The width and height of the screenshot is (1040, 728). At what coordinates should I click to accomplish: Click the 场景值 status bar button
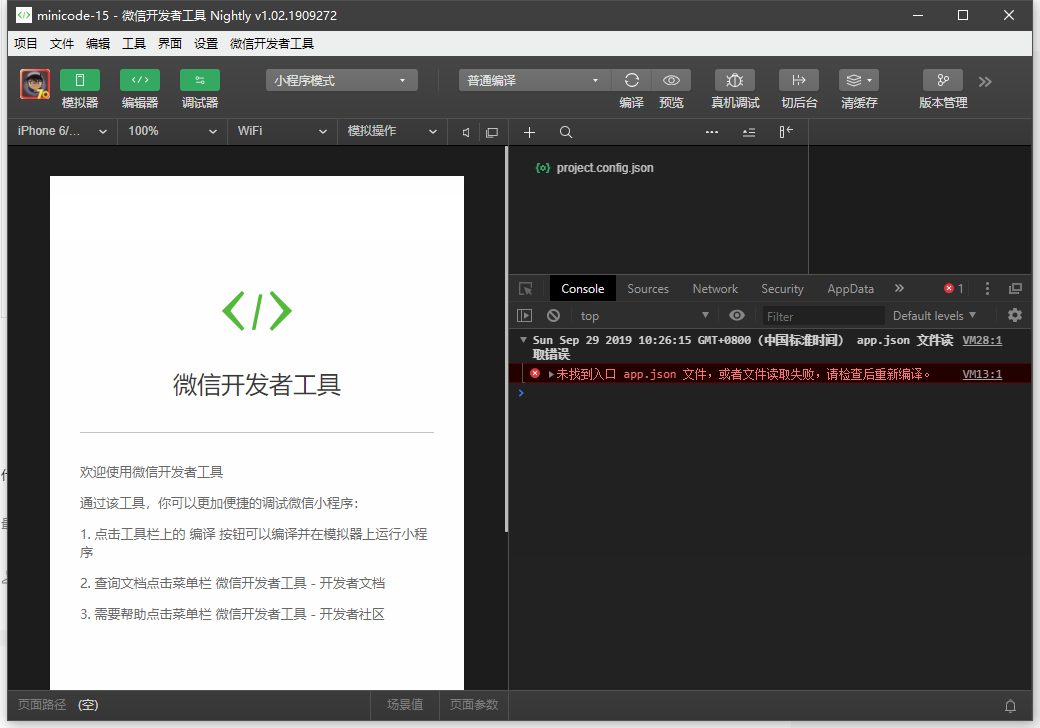click(405, 705)
